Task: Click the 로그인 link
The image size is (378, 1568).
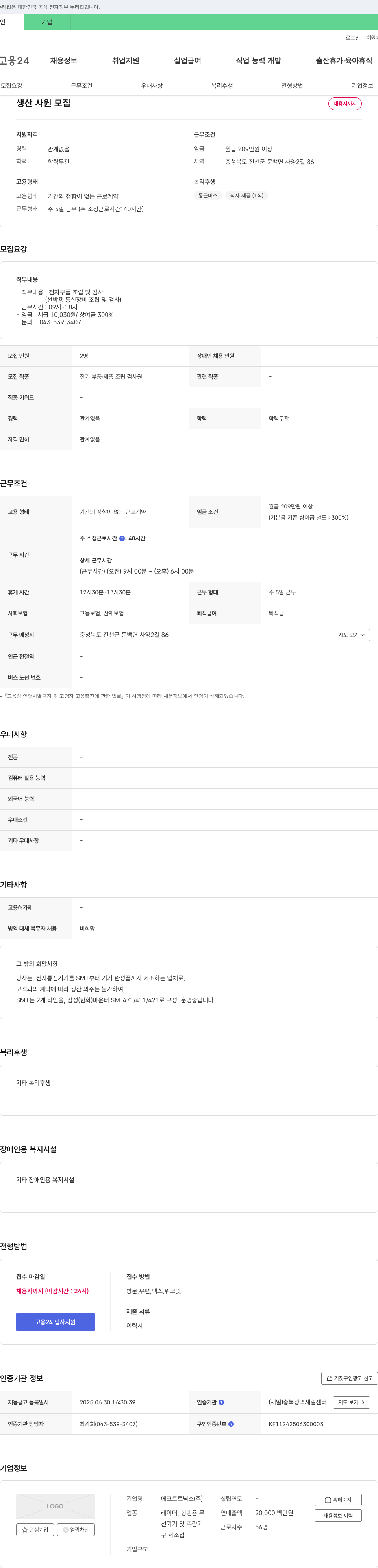Action: 352,38
